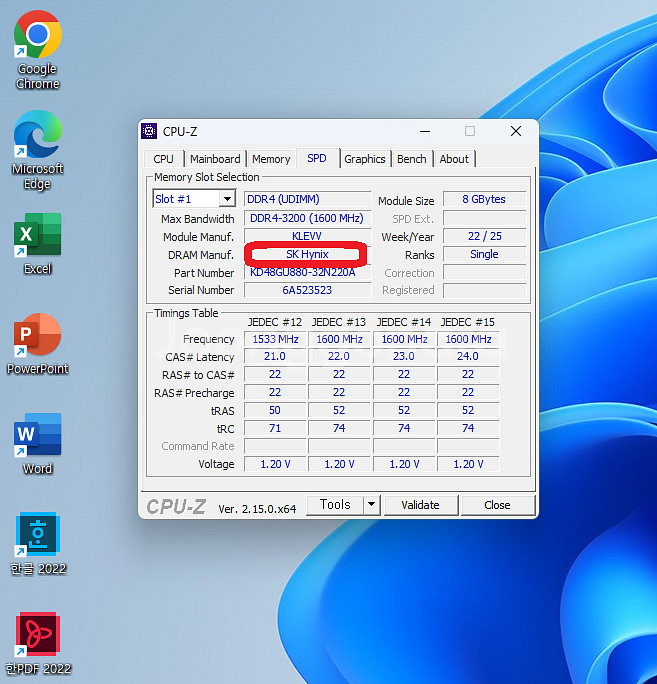Click tRAS value 50 under JEDEC #12
657x684 pixels.
275,410
